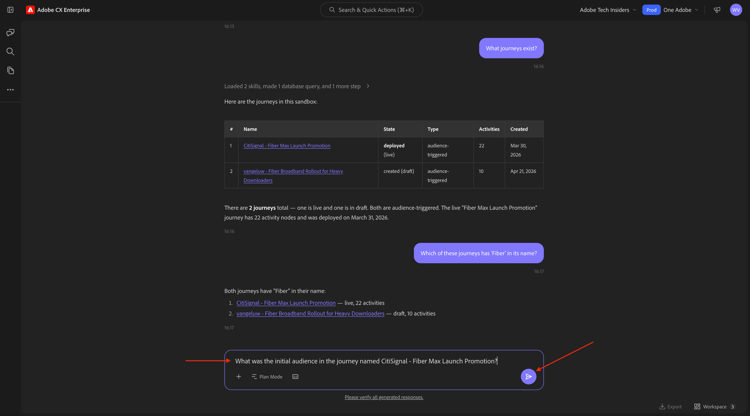Click the plus attachment icon
The height and width of the screenshot is (416, 750).
[238, 377]
